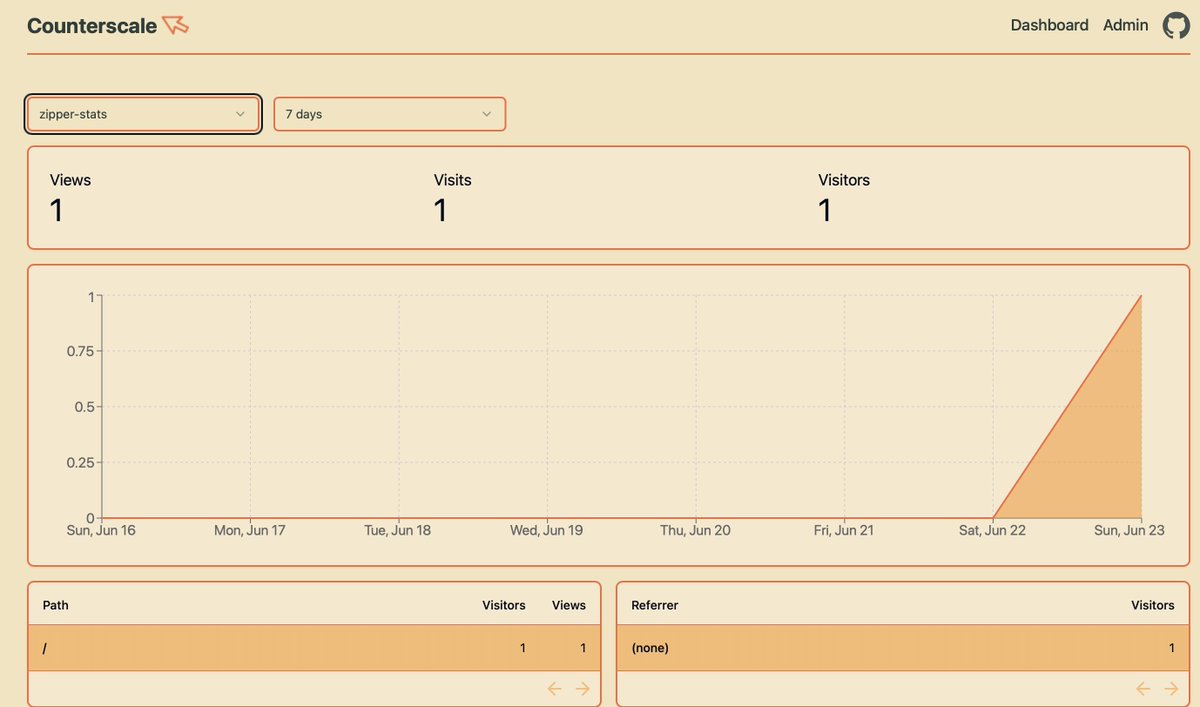The height and width of the screenshot is (707, 1200).
Task: Click the Tue, Jun 18 chart axis label
Action: 397,530
